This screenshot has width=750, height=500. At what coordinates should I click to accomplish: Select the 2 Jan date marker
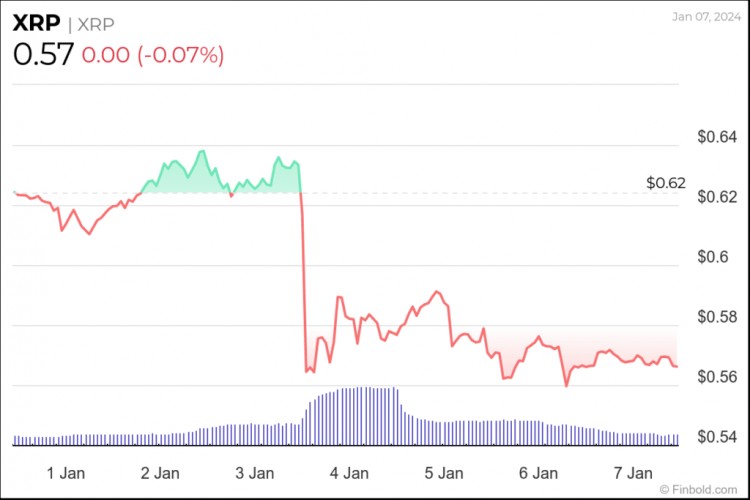pos(161,472)
